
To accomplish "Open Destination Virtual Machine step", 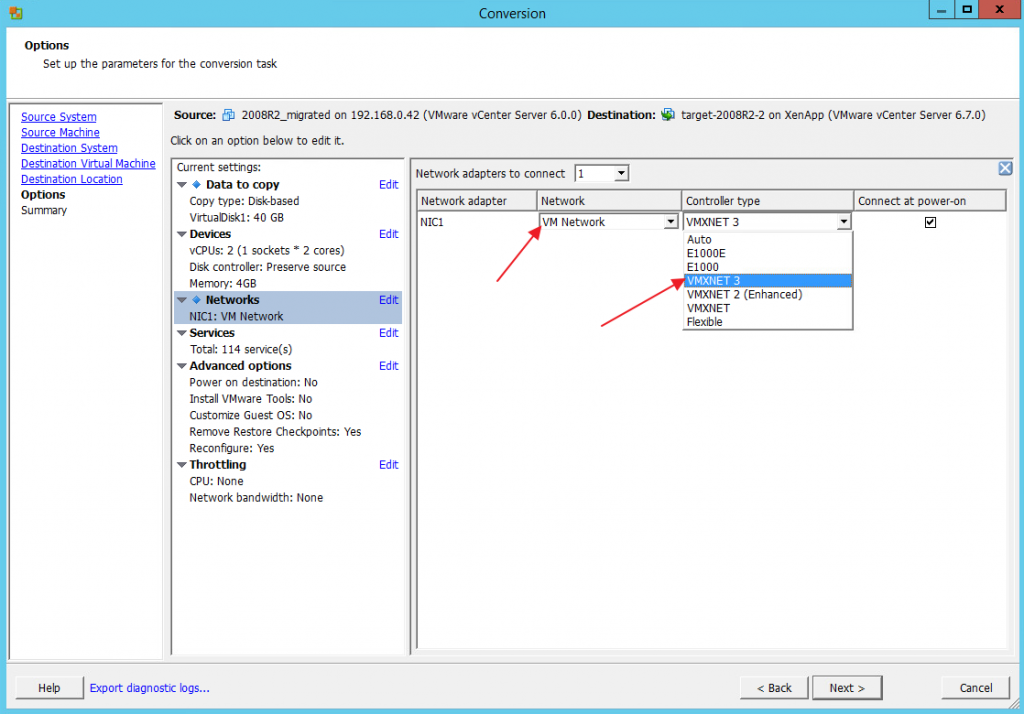I will pyautogui.click(x=88, y=164).
